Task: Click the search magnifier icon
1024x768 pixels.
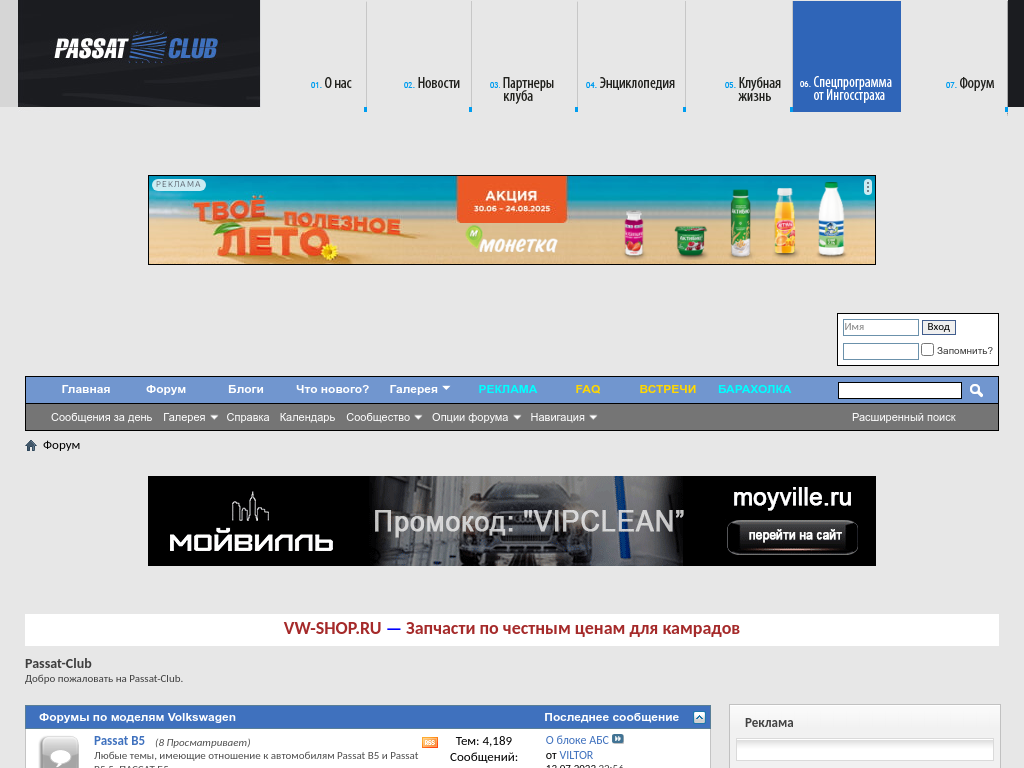Action: (x=976, y=391)
